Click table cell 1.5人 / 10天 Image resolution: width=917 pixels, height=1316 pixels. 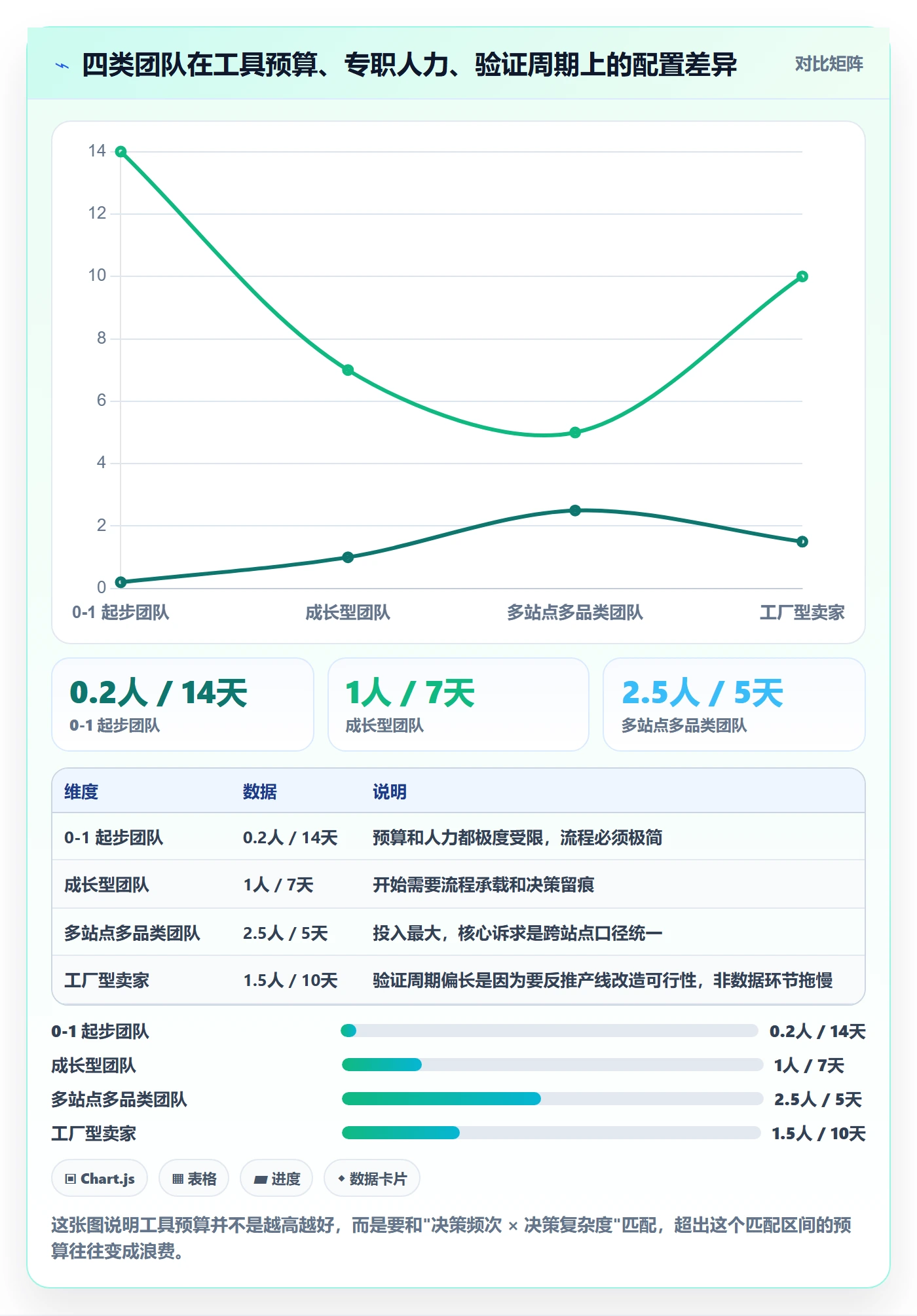pyautogui.click(x=290, y=980)
